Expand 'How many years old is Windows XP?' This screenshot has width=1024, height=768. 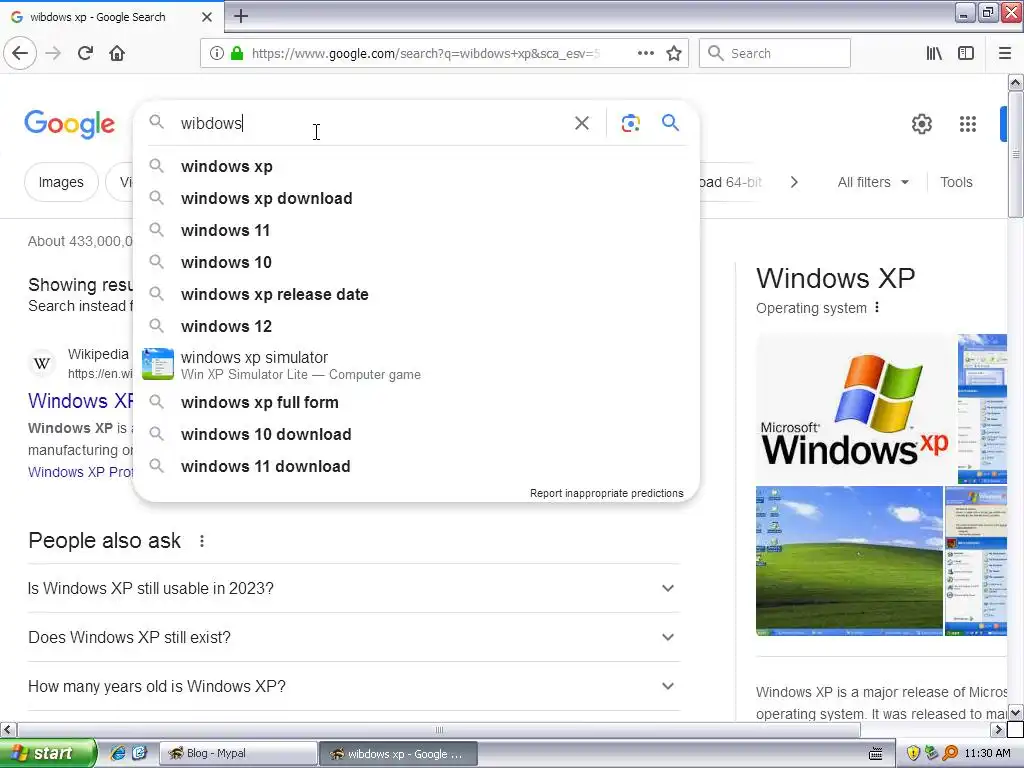click(353, 686)
